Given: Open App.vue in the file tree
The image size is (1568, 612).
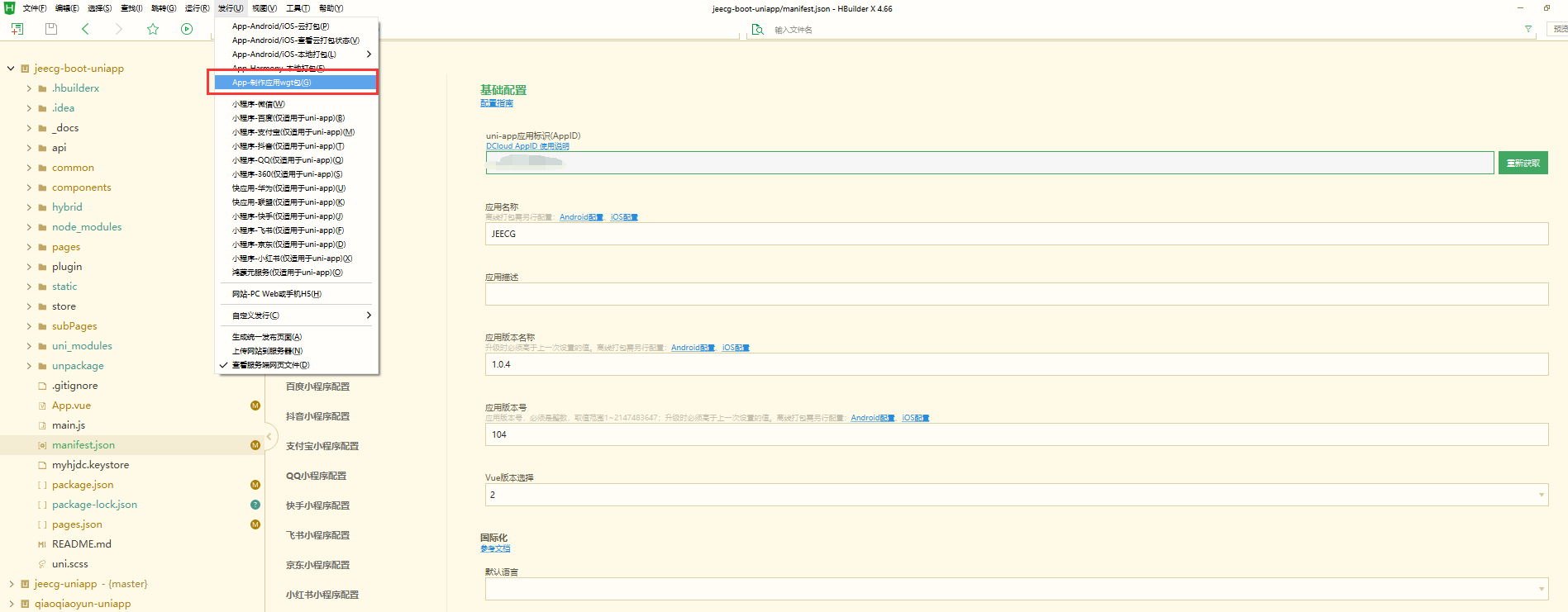Looking at the screenshot, I should tap(71, 406).
